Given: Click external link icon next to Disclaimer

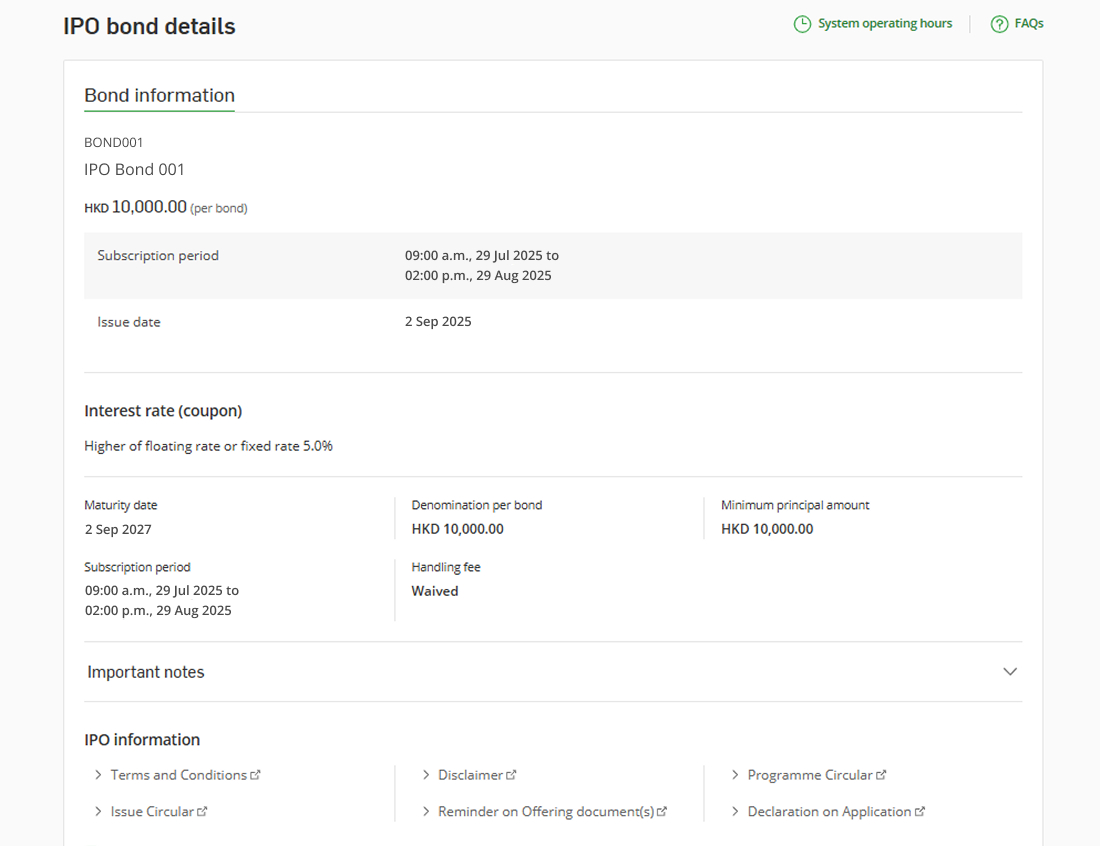Looking at the screenshot, I should click(x=512, y=775).
